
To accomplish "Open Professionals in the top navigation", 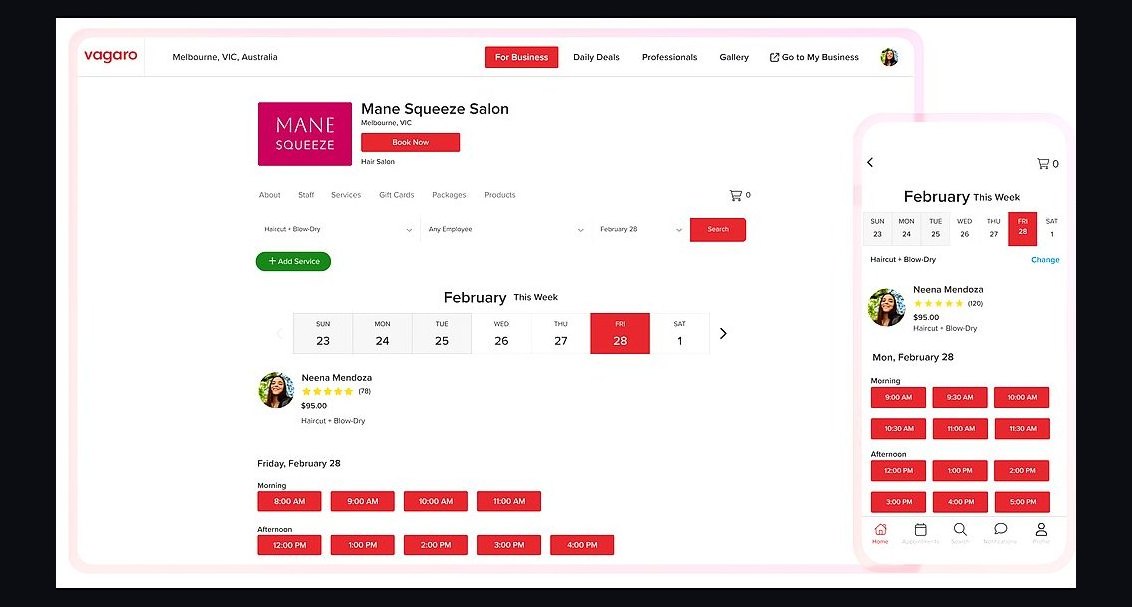I will (x=669, y=57).
